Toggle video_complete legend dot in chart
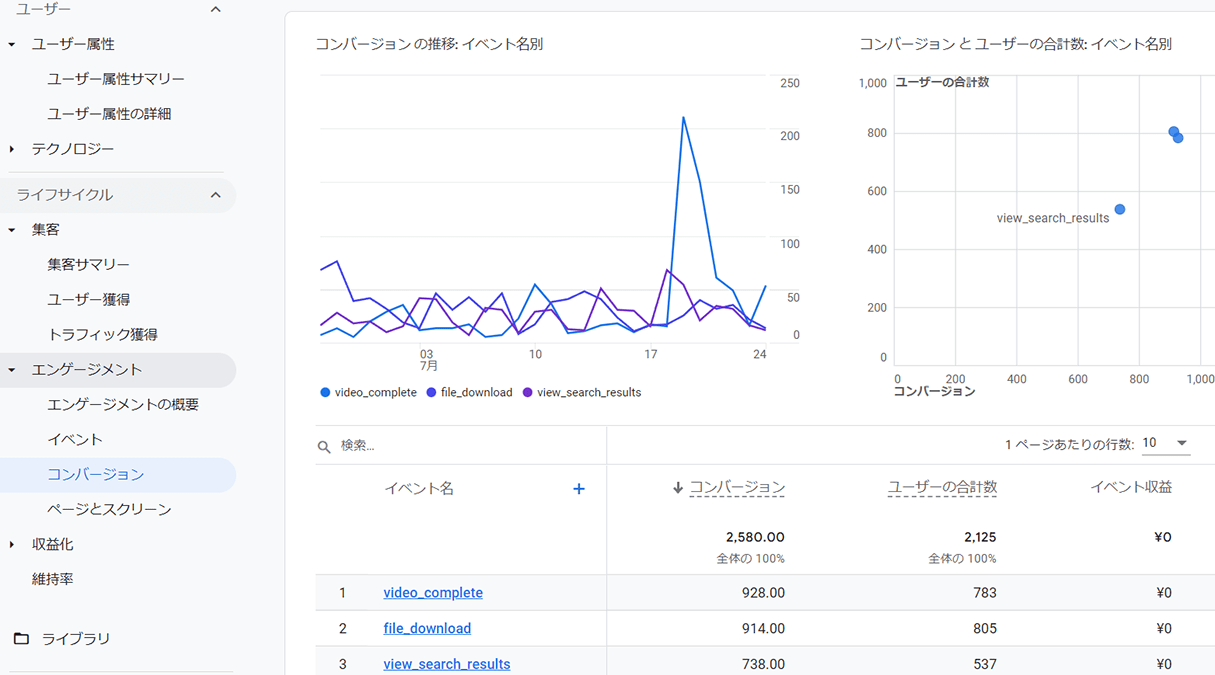1215x675 pixels. 325,393
